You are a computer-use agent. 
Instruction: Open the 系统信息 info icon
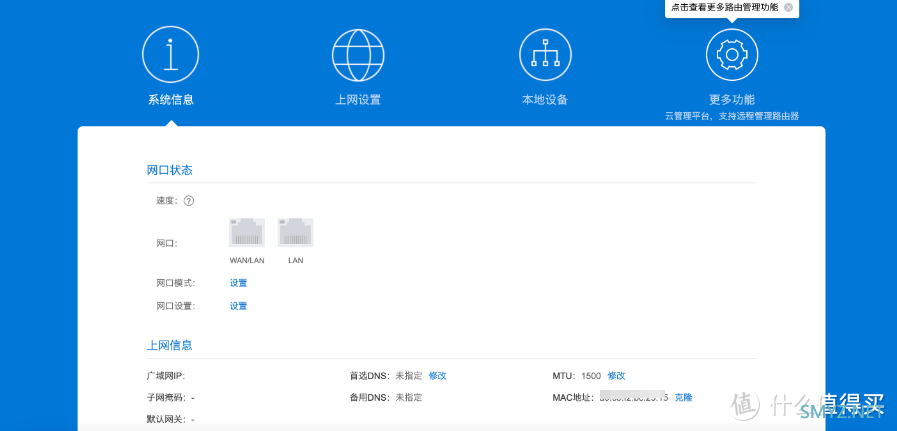(x=170, y=55)
